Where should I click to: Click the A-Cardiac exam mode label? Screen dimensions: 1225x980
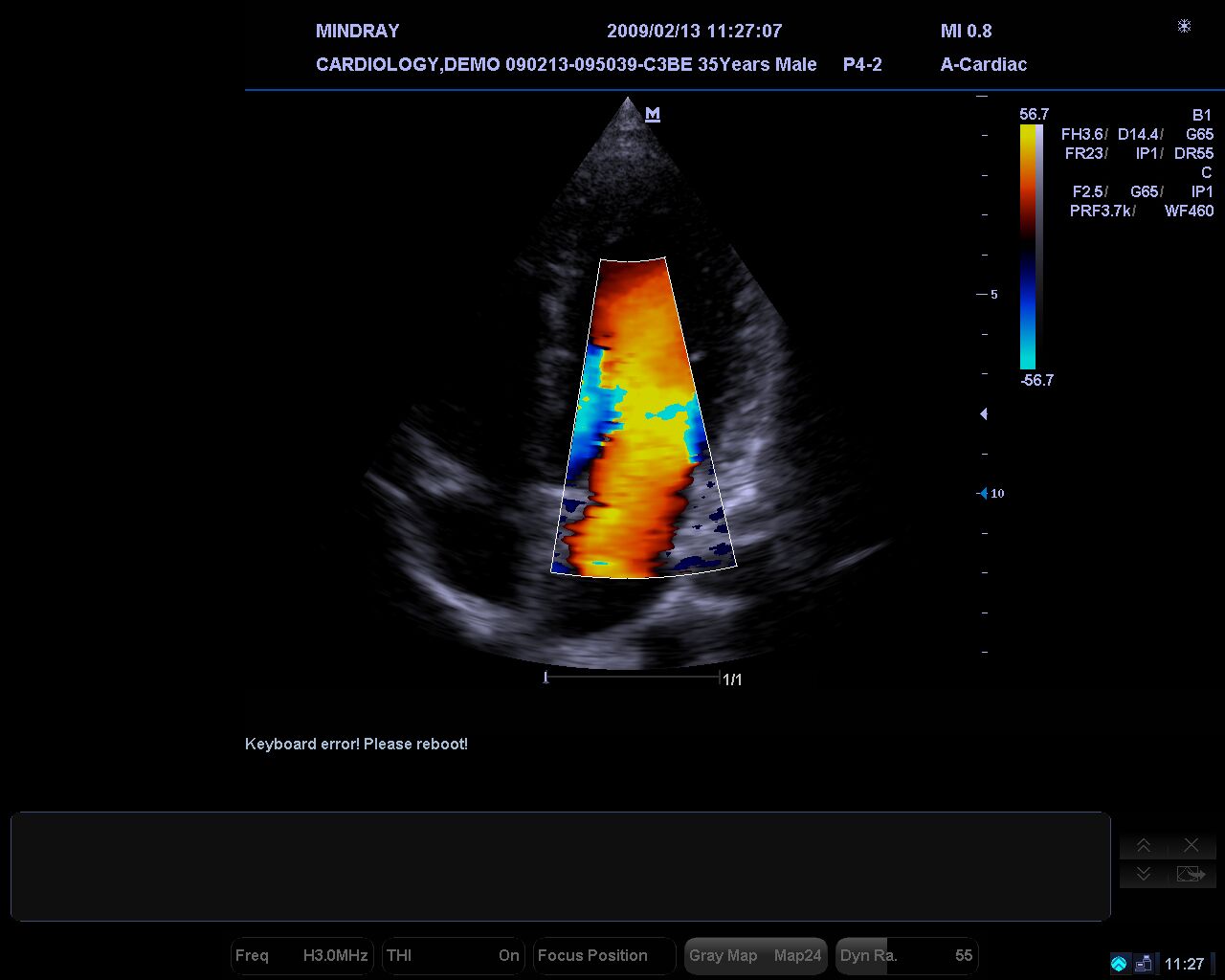[x=984, y=64]
